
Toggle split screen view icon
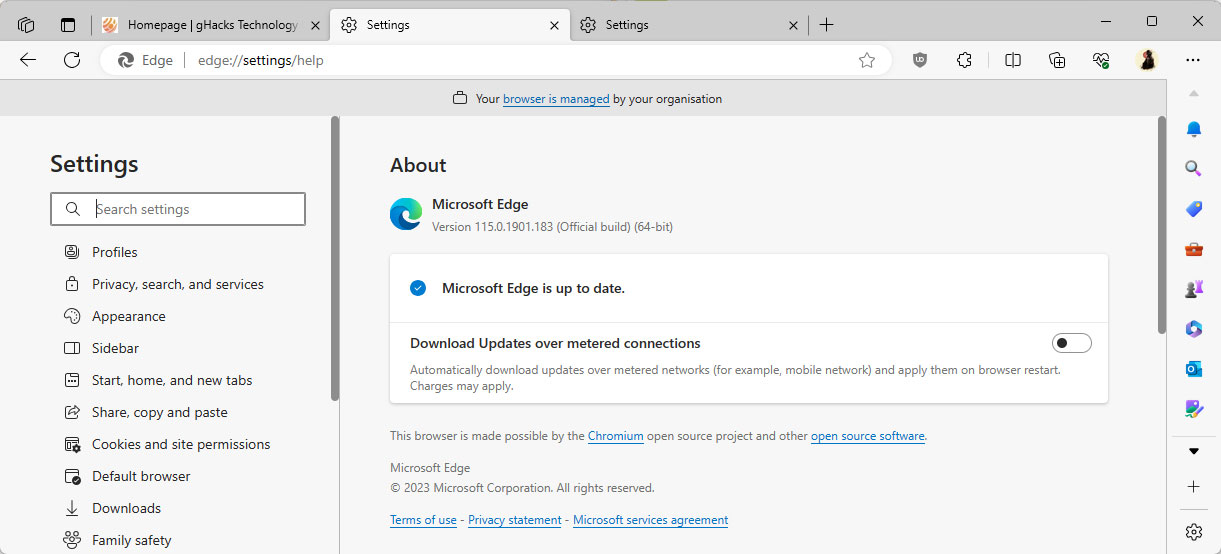pos(1013,60)
